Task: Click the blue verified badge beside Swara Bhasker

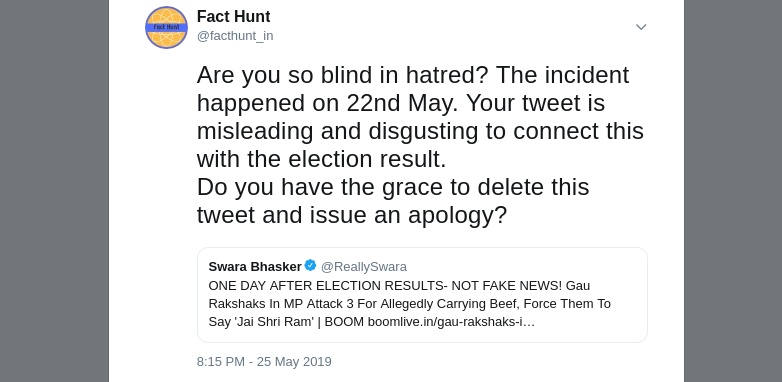Action: (310, 266)
